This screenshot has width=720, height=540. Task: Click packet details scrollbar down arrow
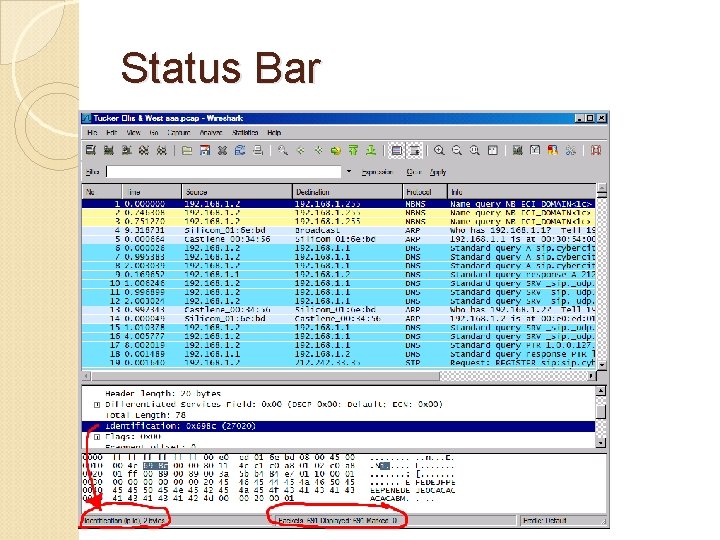pyautogui.click(x=601, y=443)
